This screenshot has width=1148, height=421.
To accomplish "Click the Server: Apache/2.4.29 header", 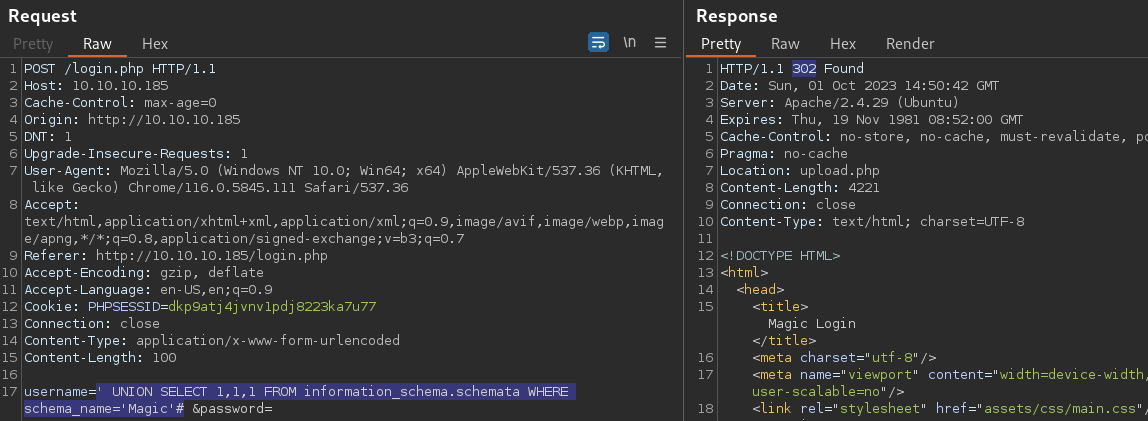I will click(x=840, y=103).
